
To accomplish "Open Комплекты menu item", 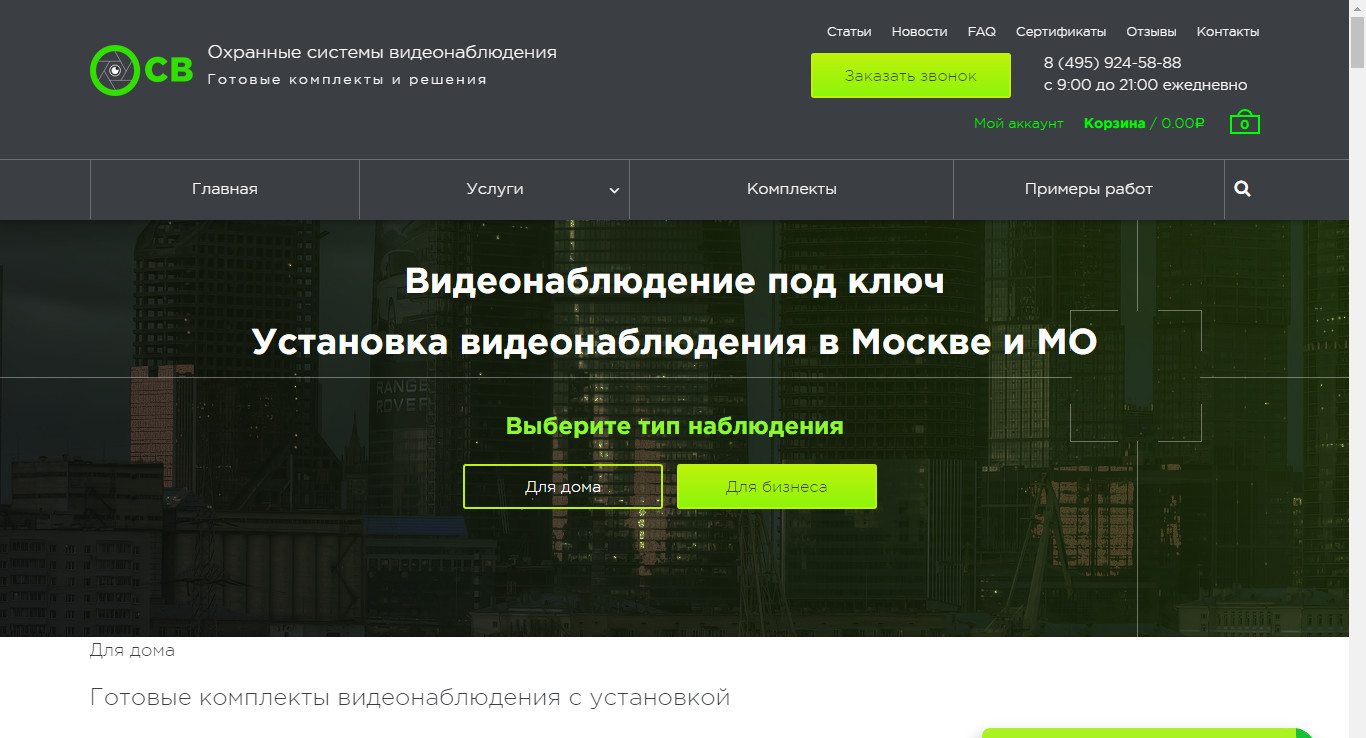I will point(791,189).
